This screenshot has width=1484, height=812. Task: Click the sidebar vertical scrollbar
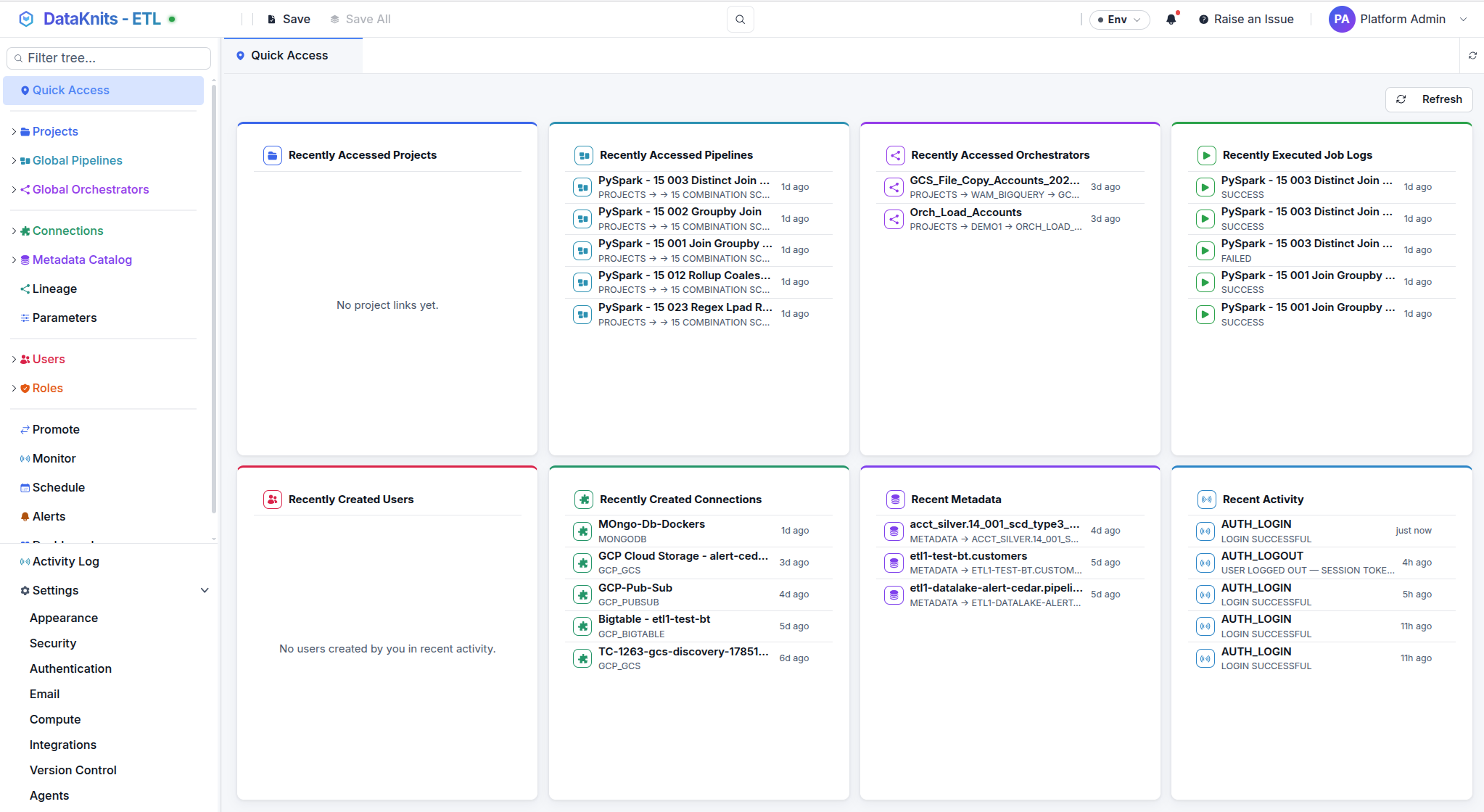pos(213,297)
